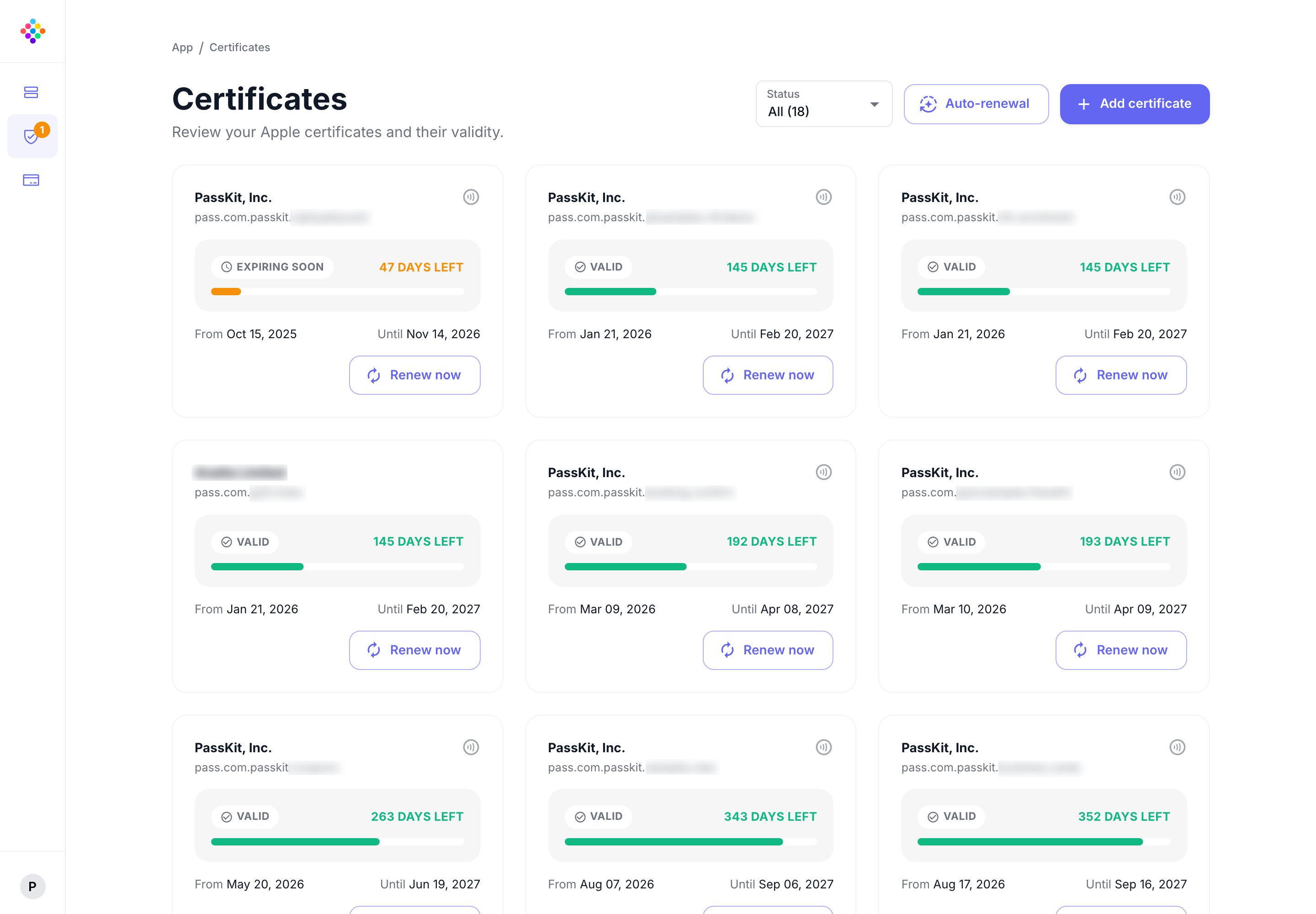Click the NFC icon on the 193 days left card

pyautogui.click(x=1177, y=472)
